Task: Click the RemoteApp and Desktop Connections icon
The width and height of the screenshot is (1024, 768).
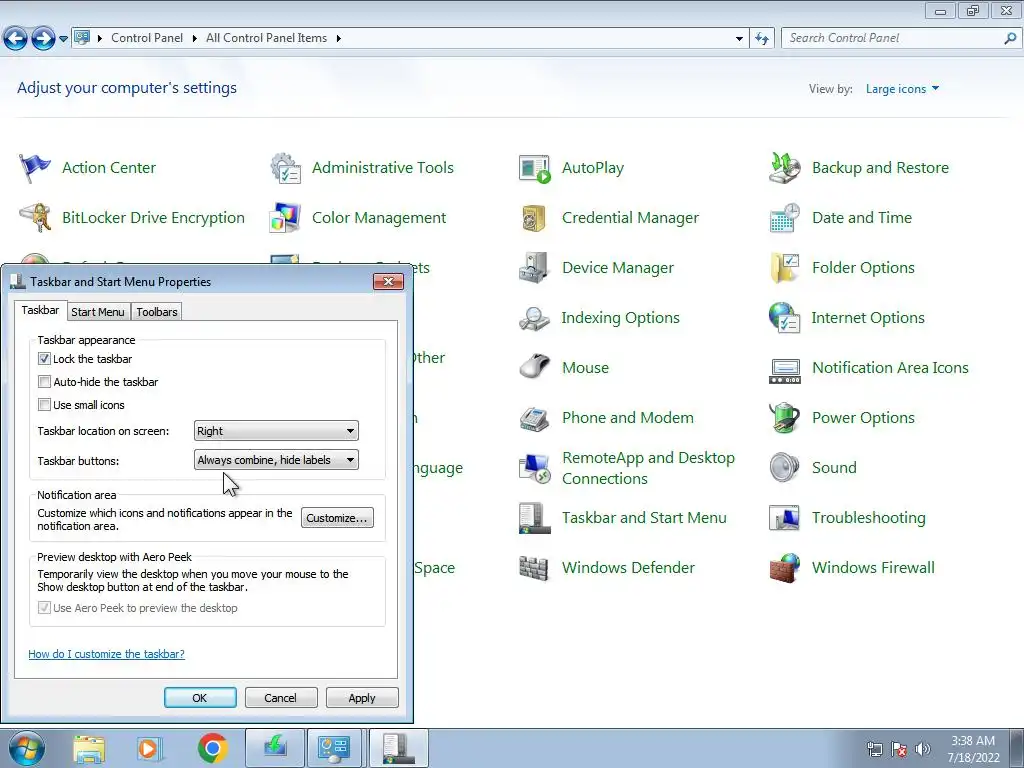Action: pyautogui.click(x=535, y=468)
